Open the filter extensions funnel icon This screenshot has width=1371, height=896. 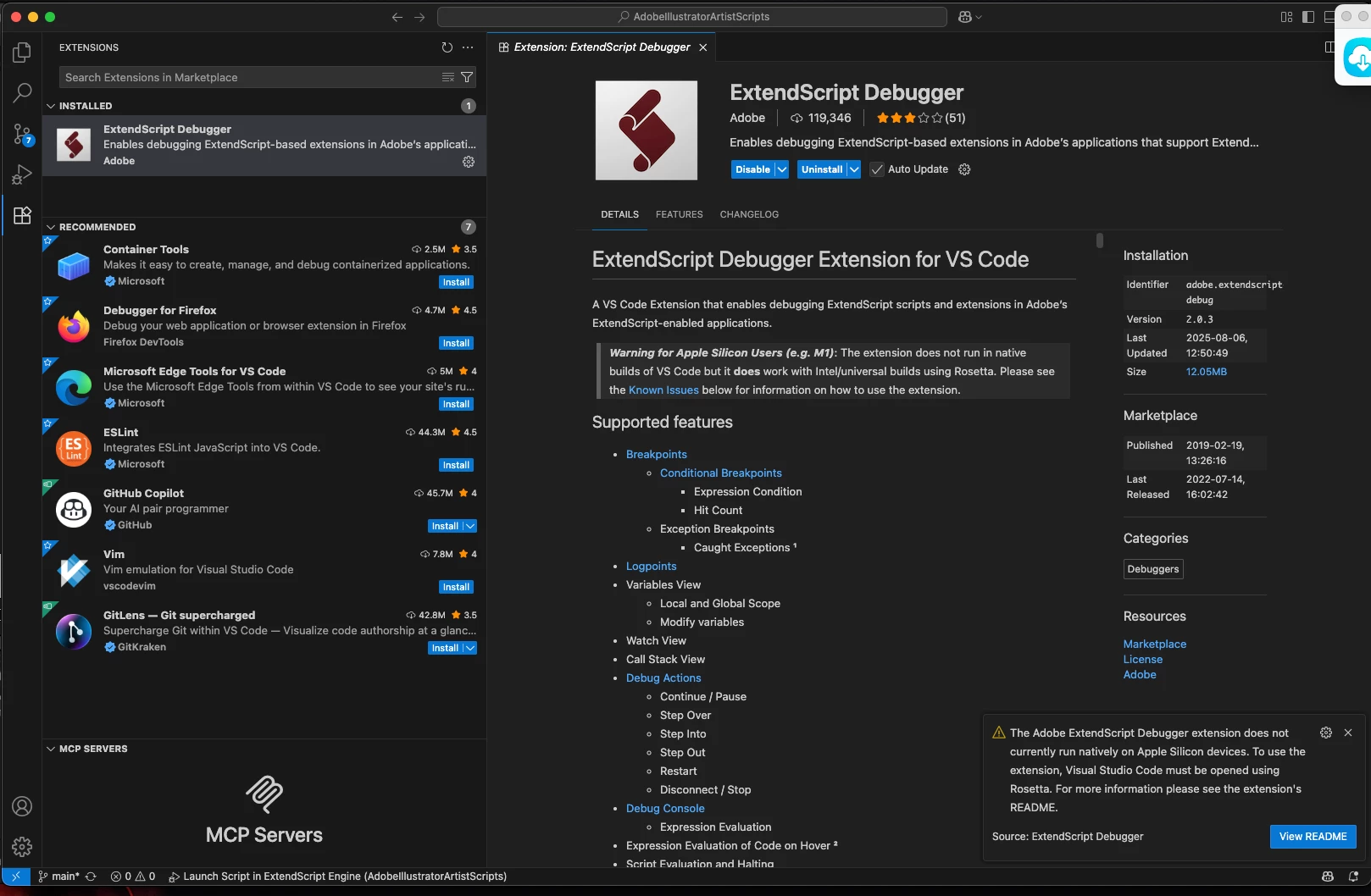466,77
